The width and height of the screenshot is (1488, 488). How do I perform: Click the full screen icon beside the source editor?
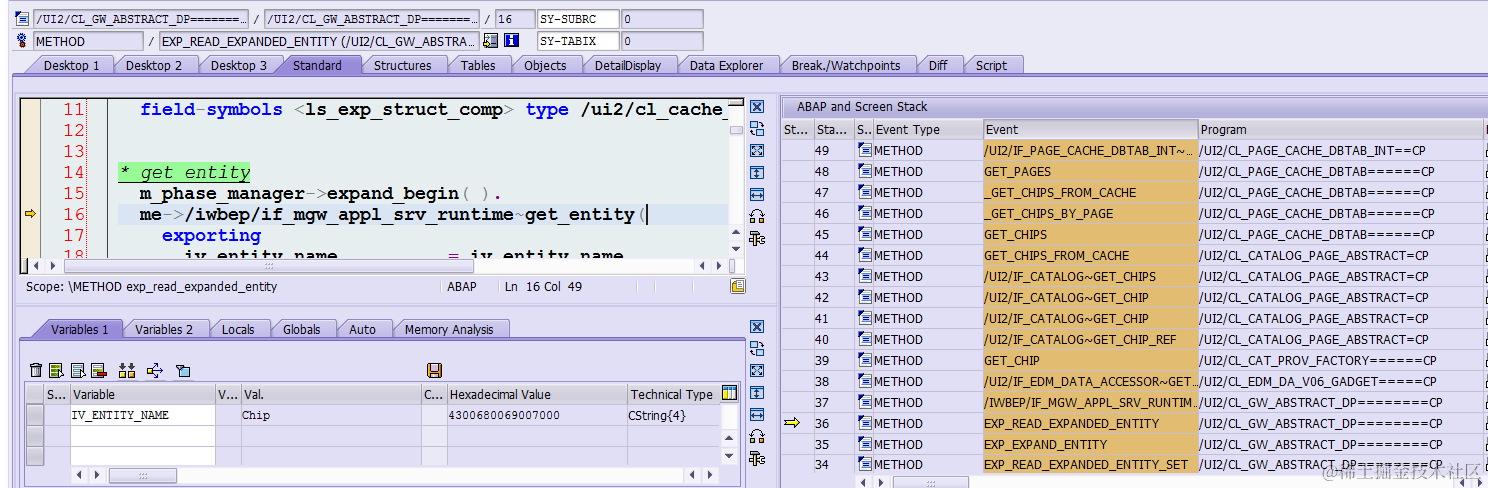757,150
